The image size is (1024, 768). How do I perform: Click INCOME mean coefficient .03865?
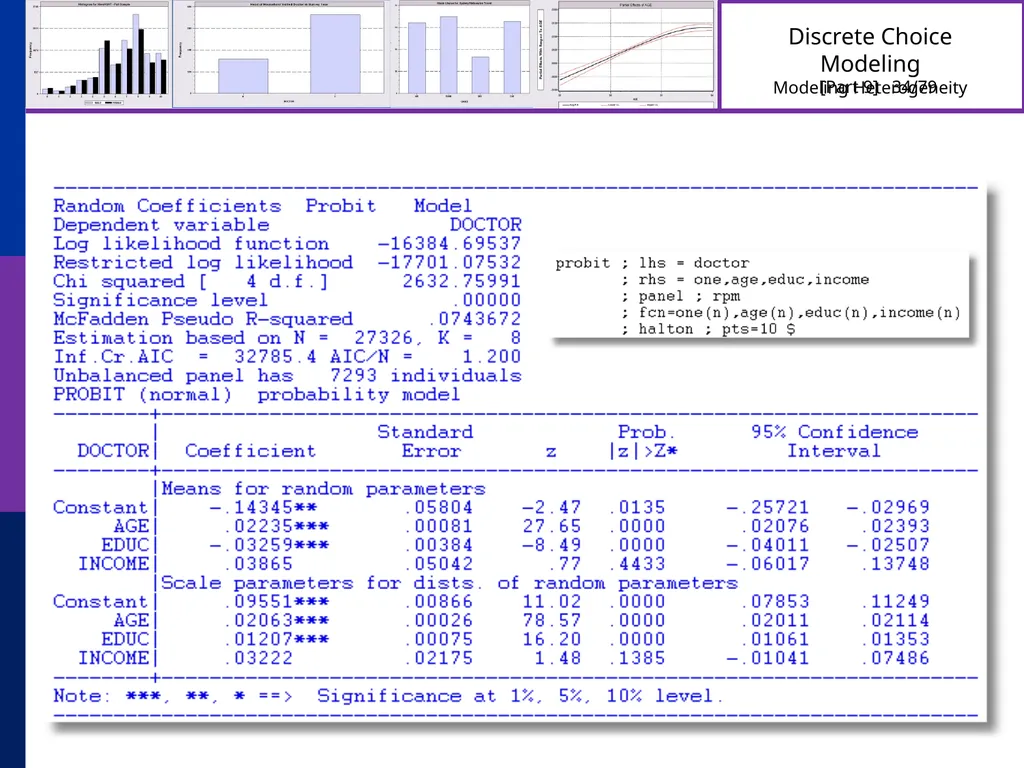click(x=257, y=564)
